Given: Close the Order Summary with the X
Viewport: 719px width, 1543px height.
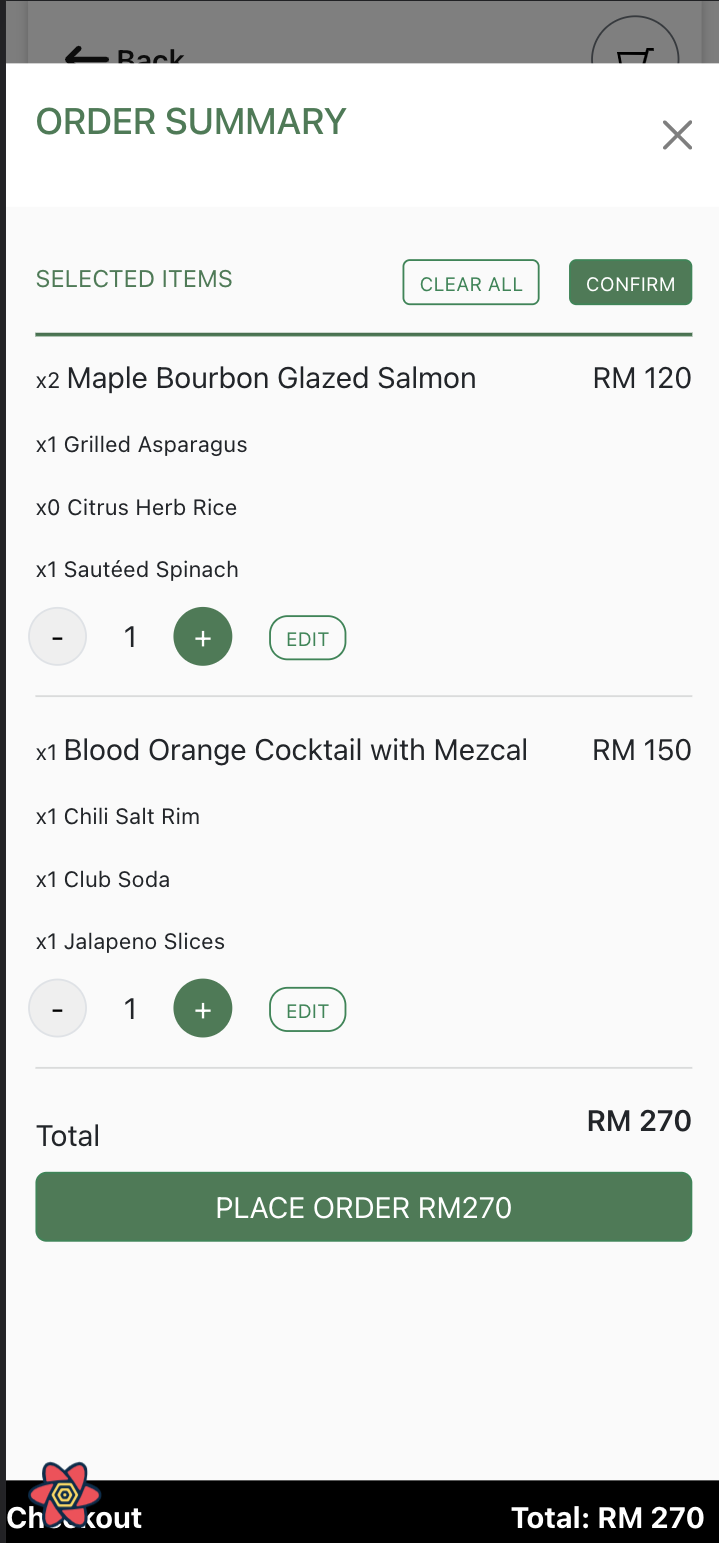Looking at the screenshot, I should 677,135.
